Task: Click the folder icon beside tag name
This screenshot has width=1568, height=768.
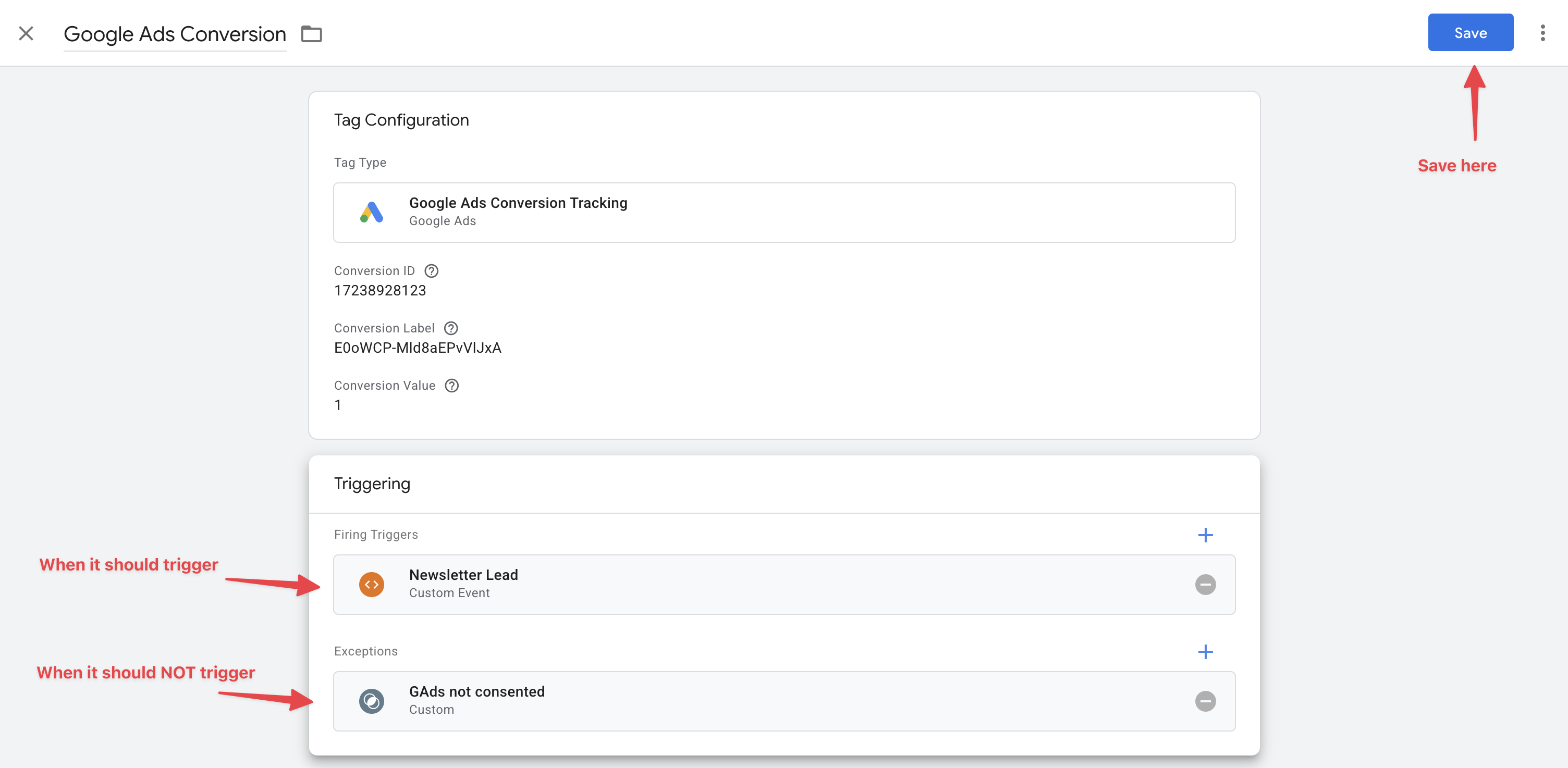Action: tap(311, 34)
